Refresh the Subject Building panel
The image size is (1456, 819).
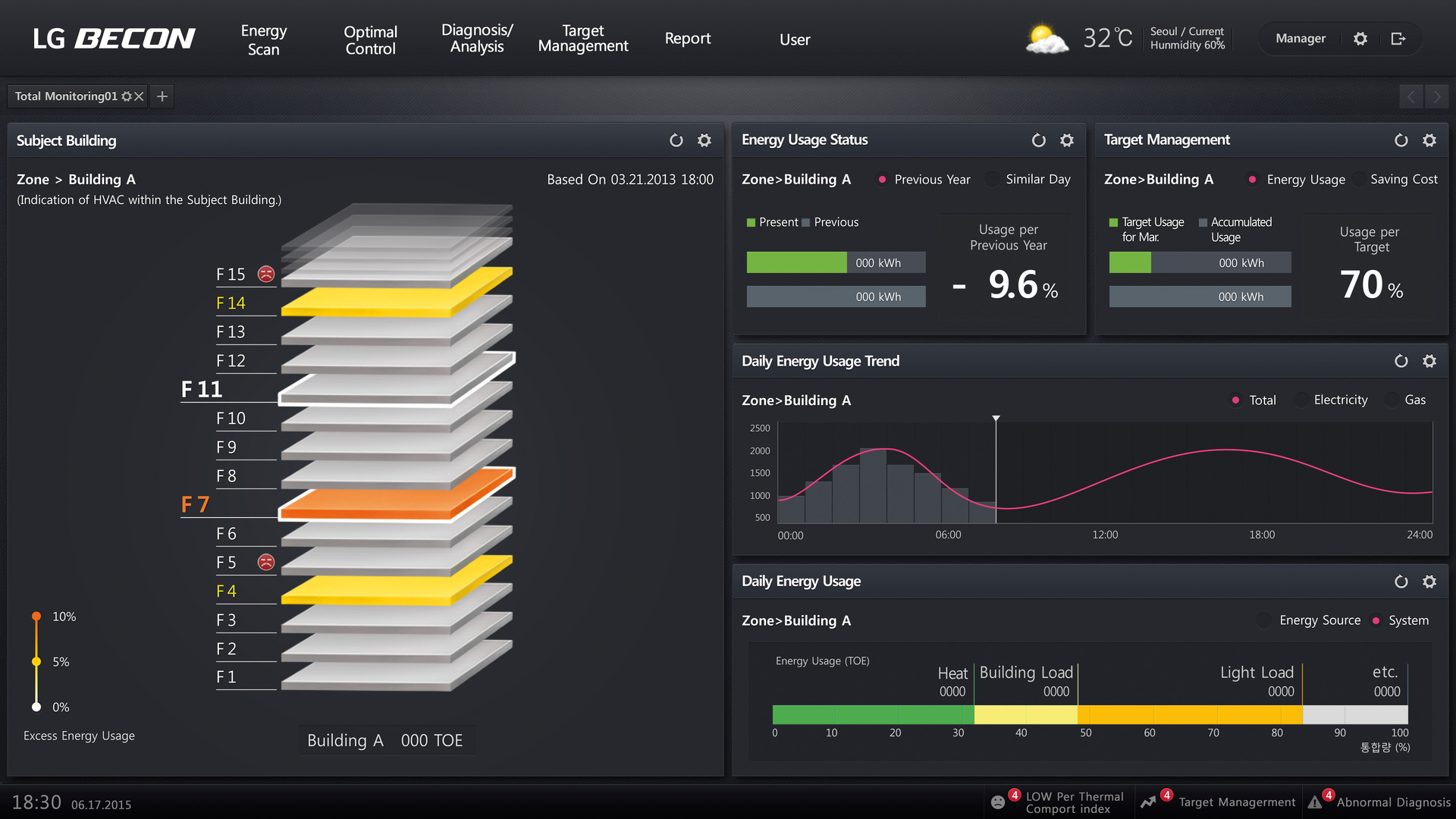[676, 140]
